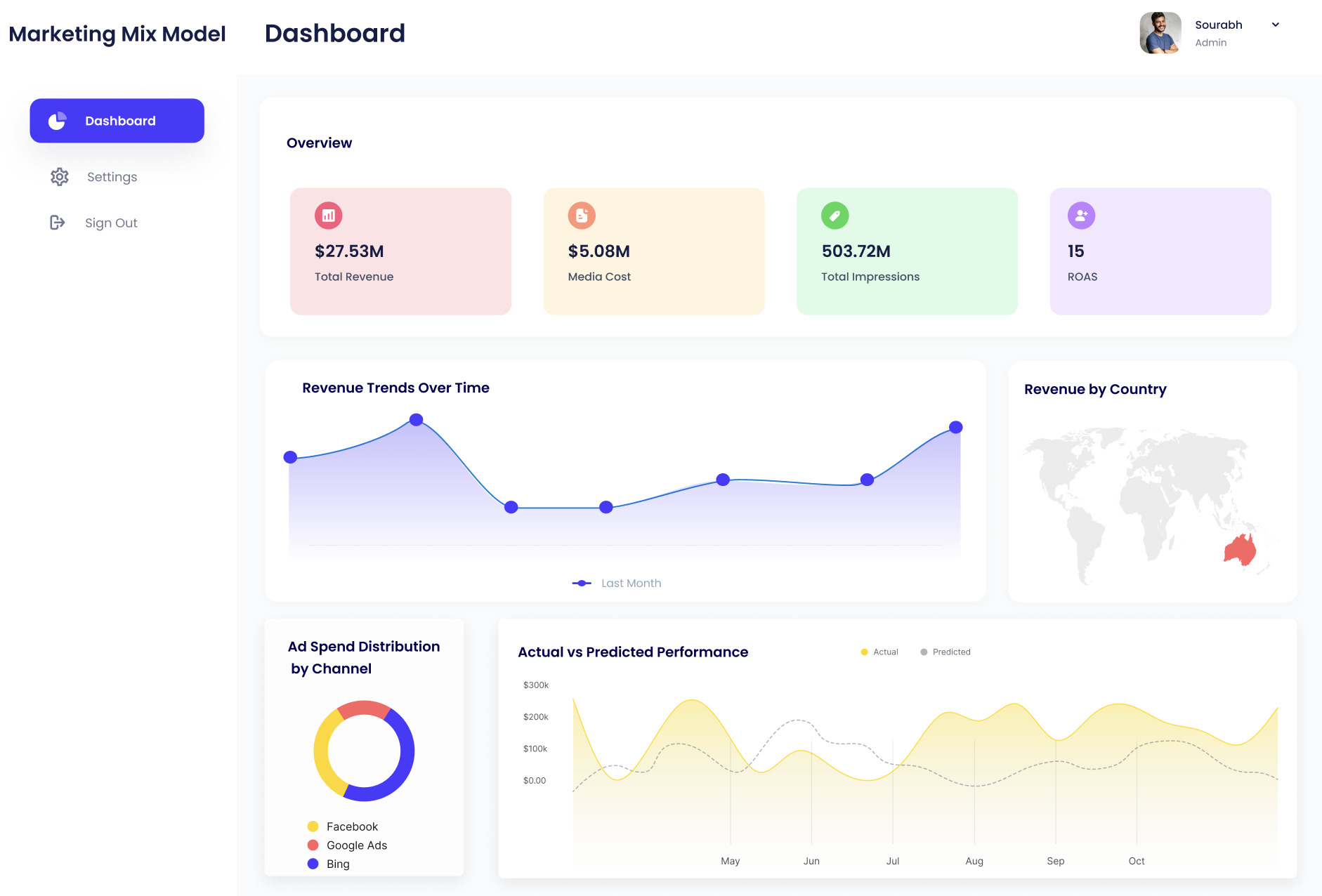This screenshot has height=896, width=1322.
Task: Click the Marketing Mix Model logo title
Action: pos(117,34)
